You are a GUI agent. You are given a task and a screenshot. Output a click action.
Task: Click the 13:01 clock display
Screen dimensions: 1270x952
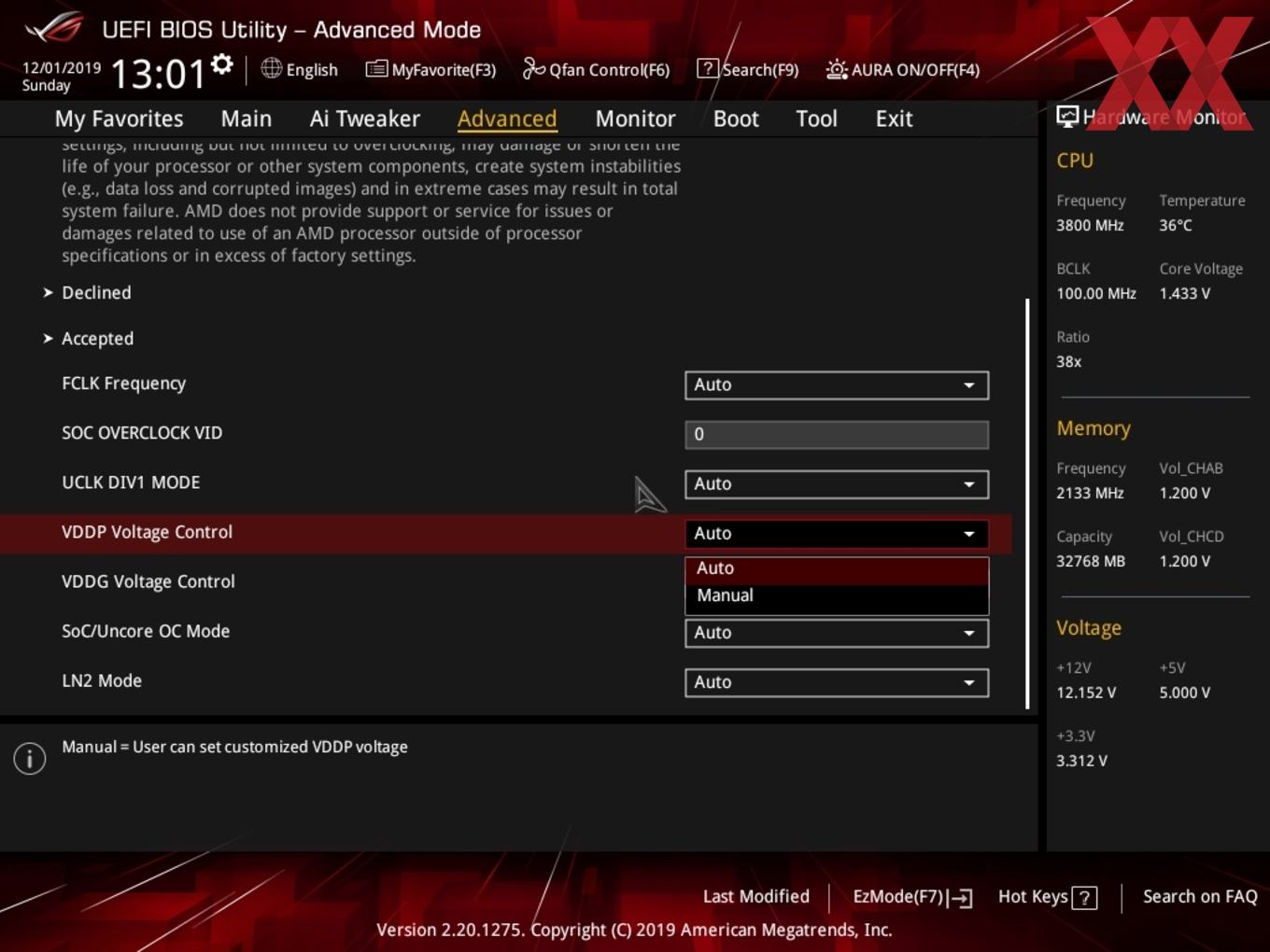pyautogui.click(x=158, y=73)
